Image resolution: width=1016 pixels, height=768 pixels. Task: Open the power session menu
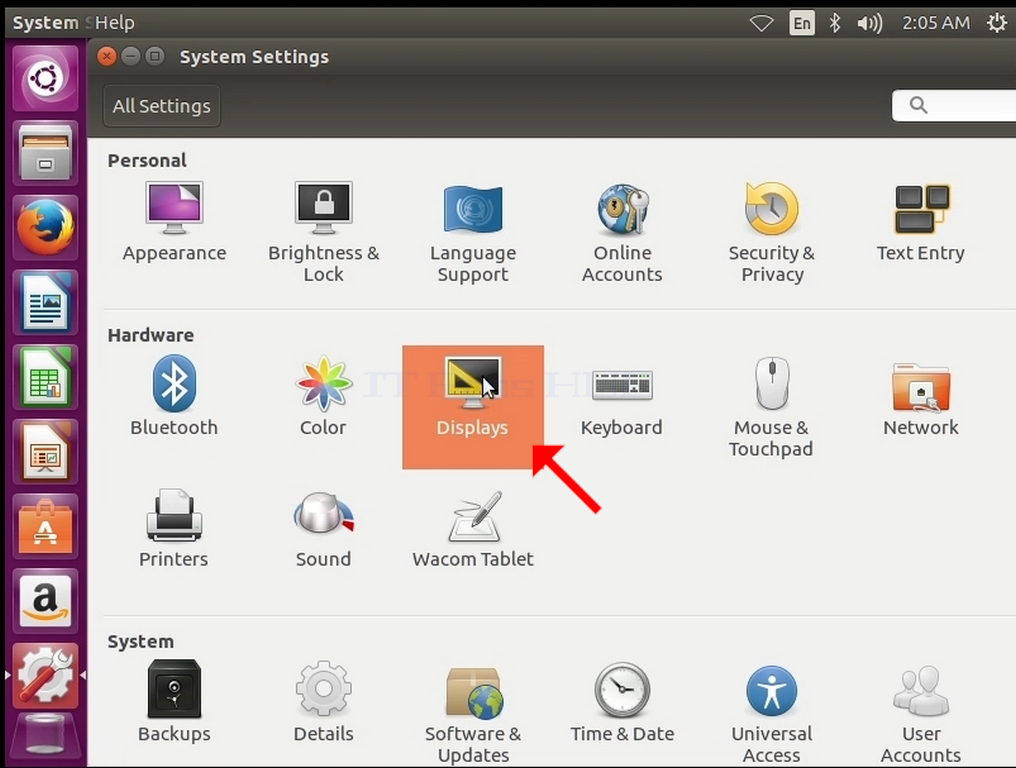[x=996, y=23]
